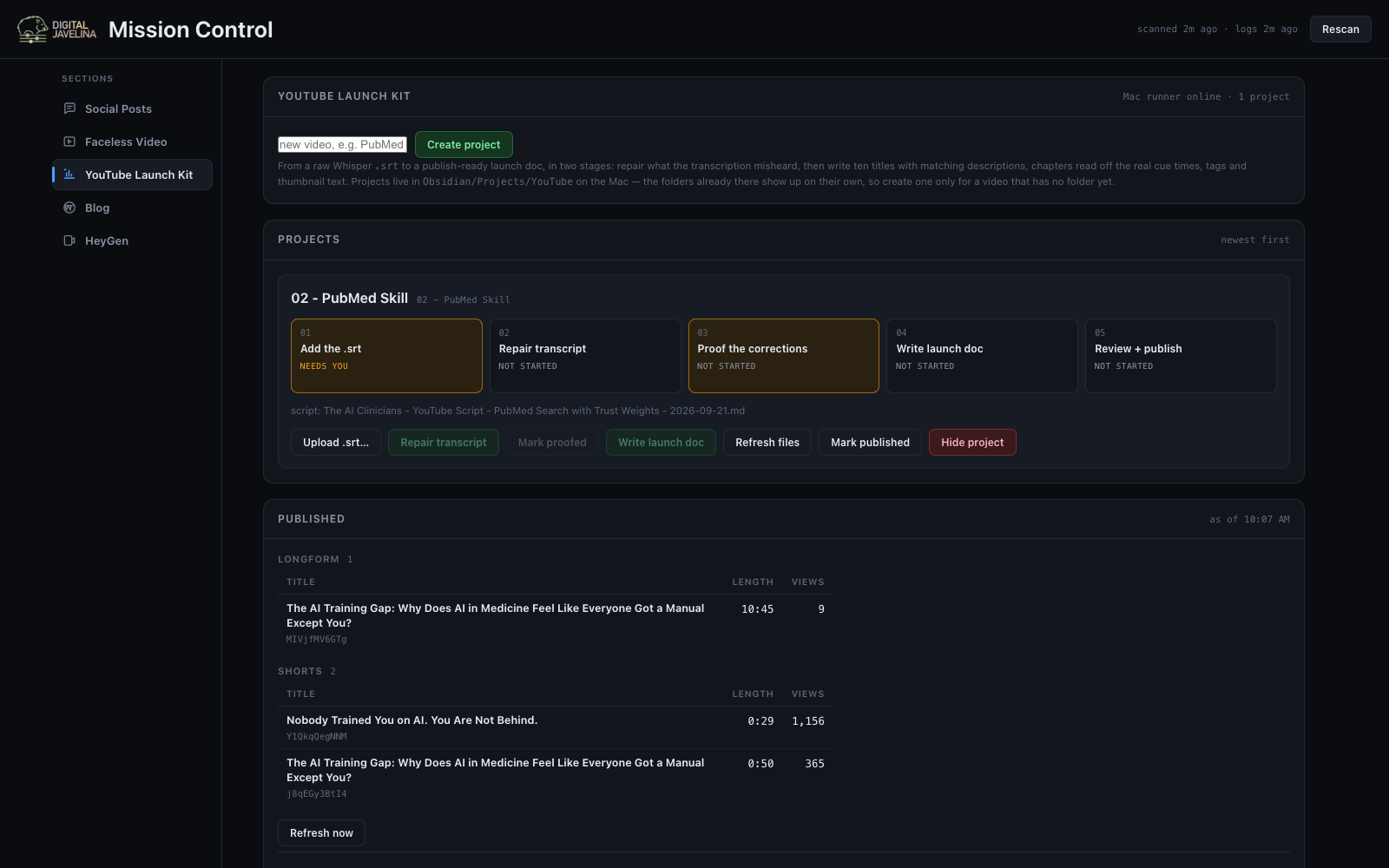Click the 'newest first' label in Projects
1389x868 pixels.
[1255, 240]
